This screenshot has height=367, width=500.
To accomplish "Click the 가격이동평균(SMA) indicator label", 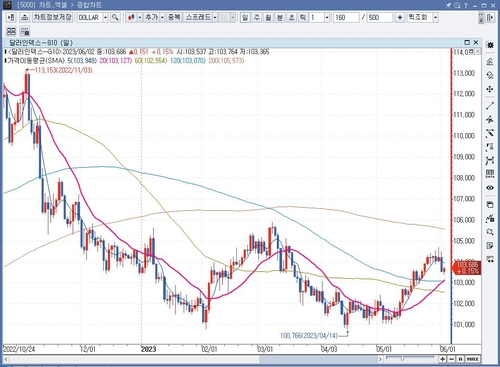I will (35, 61).
